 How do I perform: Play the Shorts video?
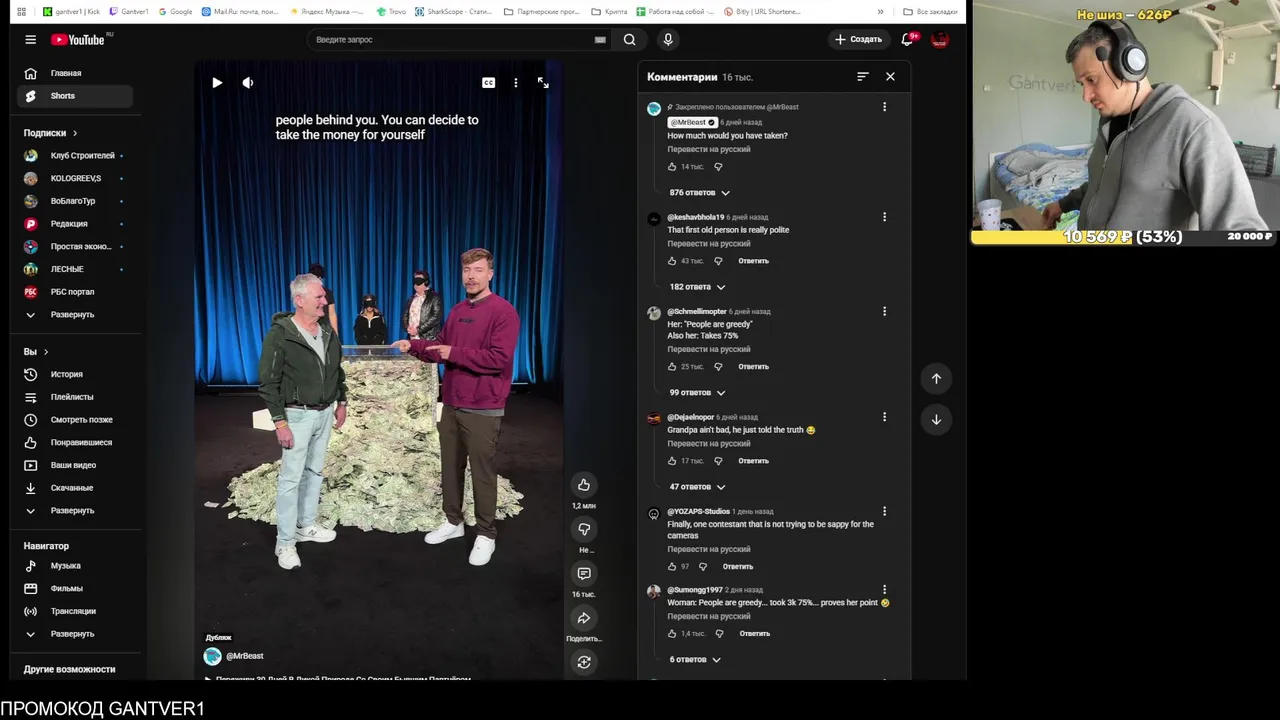[x=217, y=83]
